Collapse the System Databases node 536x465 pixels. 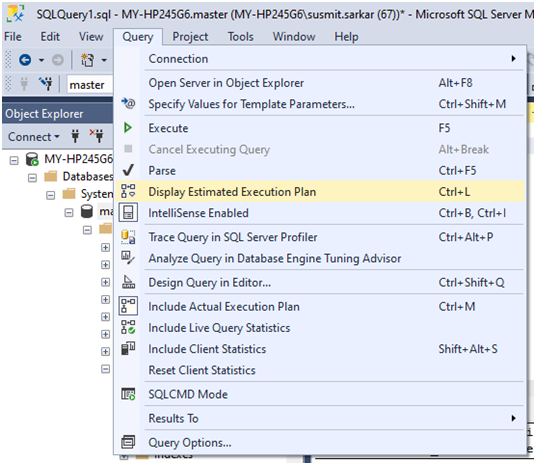coord(51,195)
